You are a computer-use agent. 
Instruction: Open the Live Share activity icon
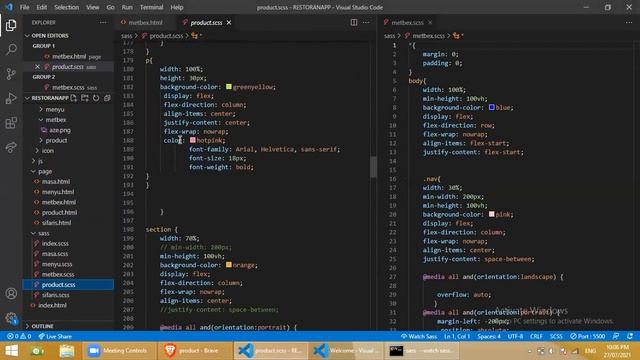[11, 147]
